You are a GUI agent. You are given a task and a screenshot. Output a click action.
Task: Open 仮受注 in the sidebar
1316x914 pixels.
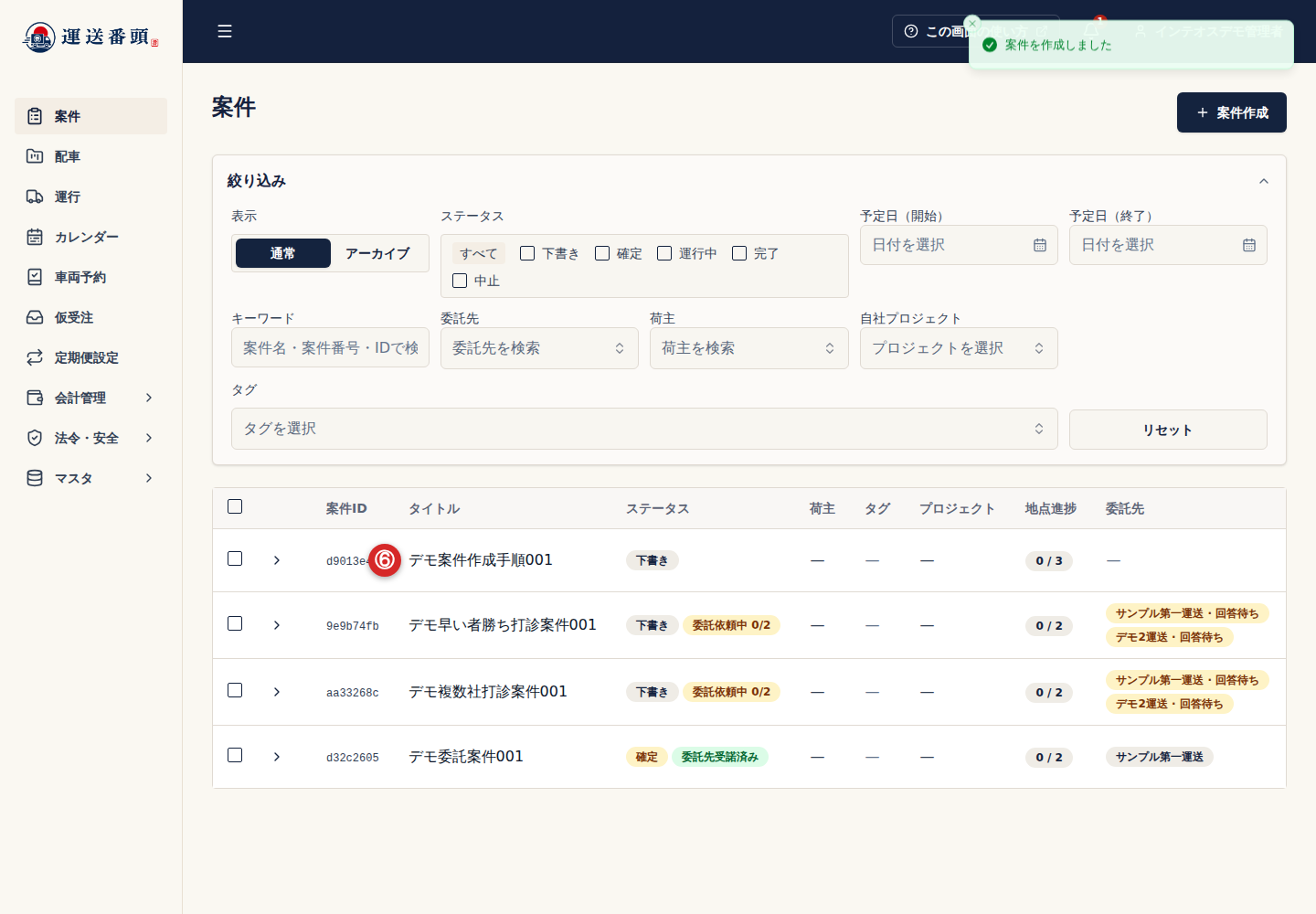tap(90, 317)
